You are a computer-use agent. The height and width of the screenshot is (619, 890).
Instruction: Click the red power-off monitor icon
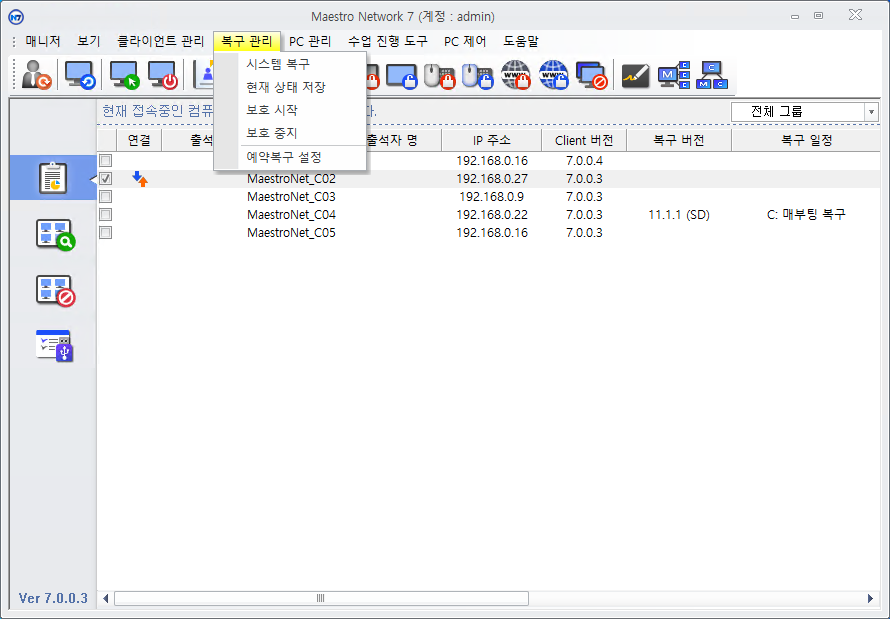(x=163, y=75)
